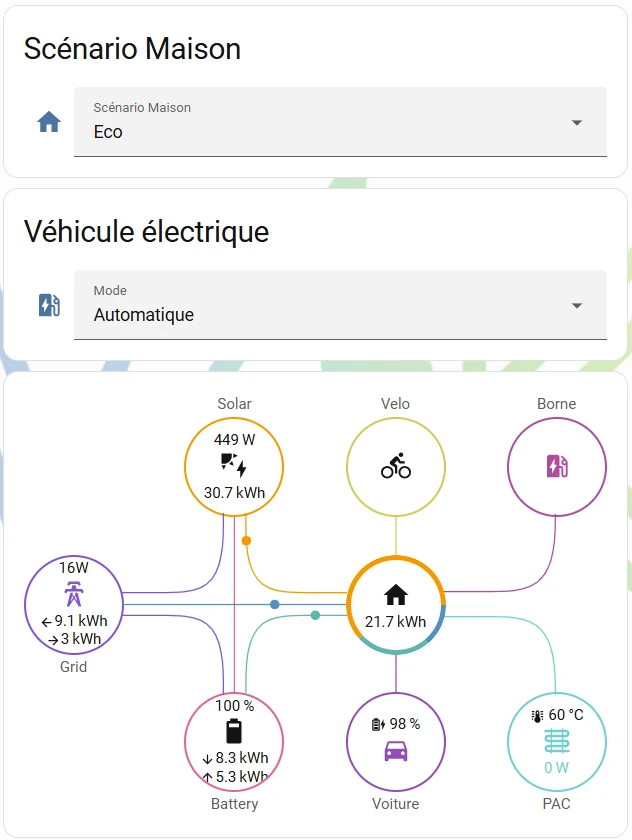Screen dimensions: 632x840
Task: Click the 30.7 kWh solar energy value
Action: point(235,492)
